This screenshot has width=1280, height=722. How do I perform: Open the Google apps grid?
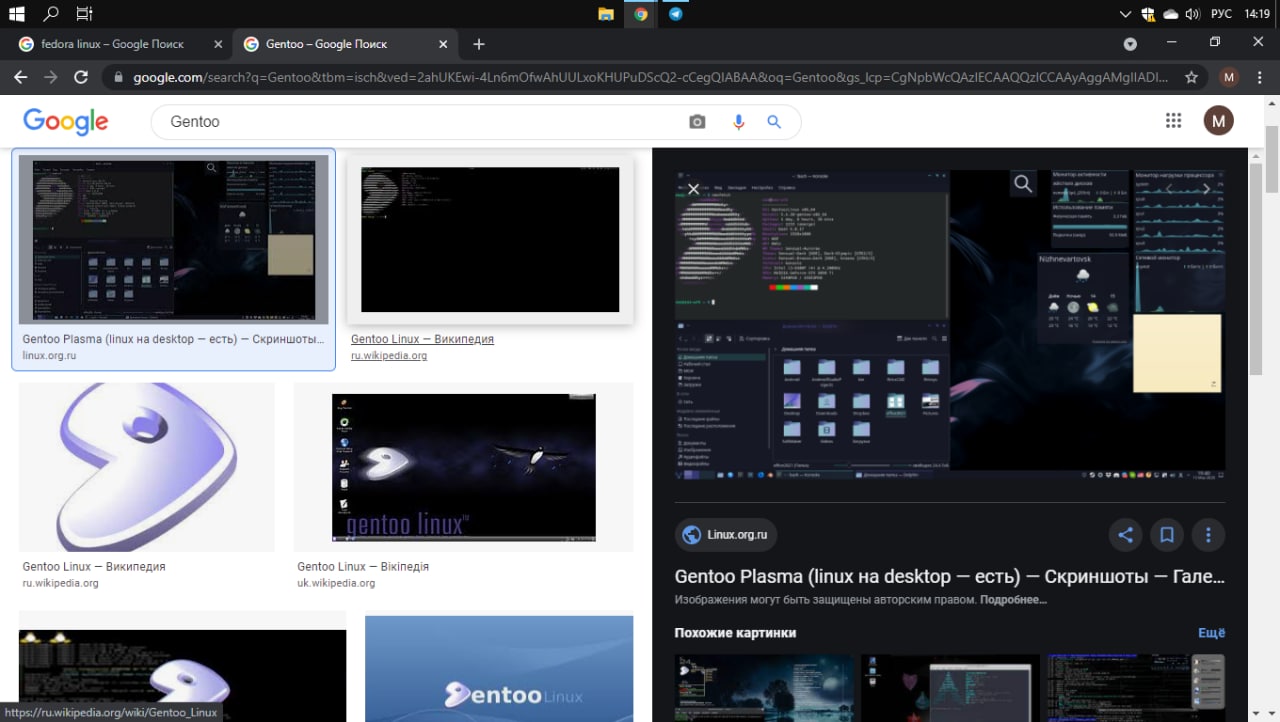coord(1173,121)
